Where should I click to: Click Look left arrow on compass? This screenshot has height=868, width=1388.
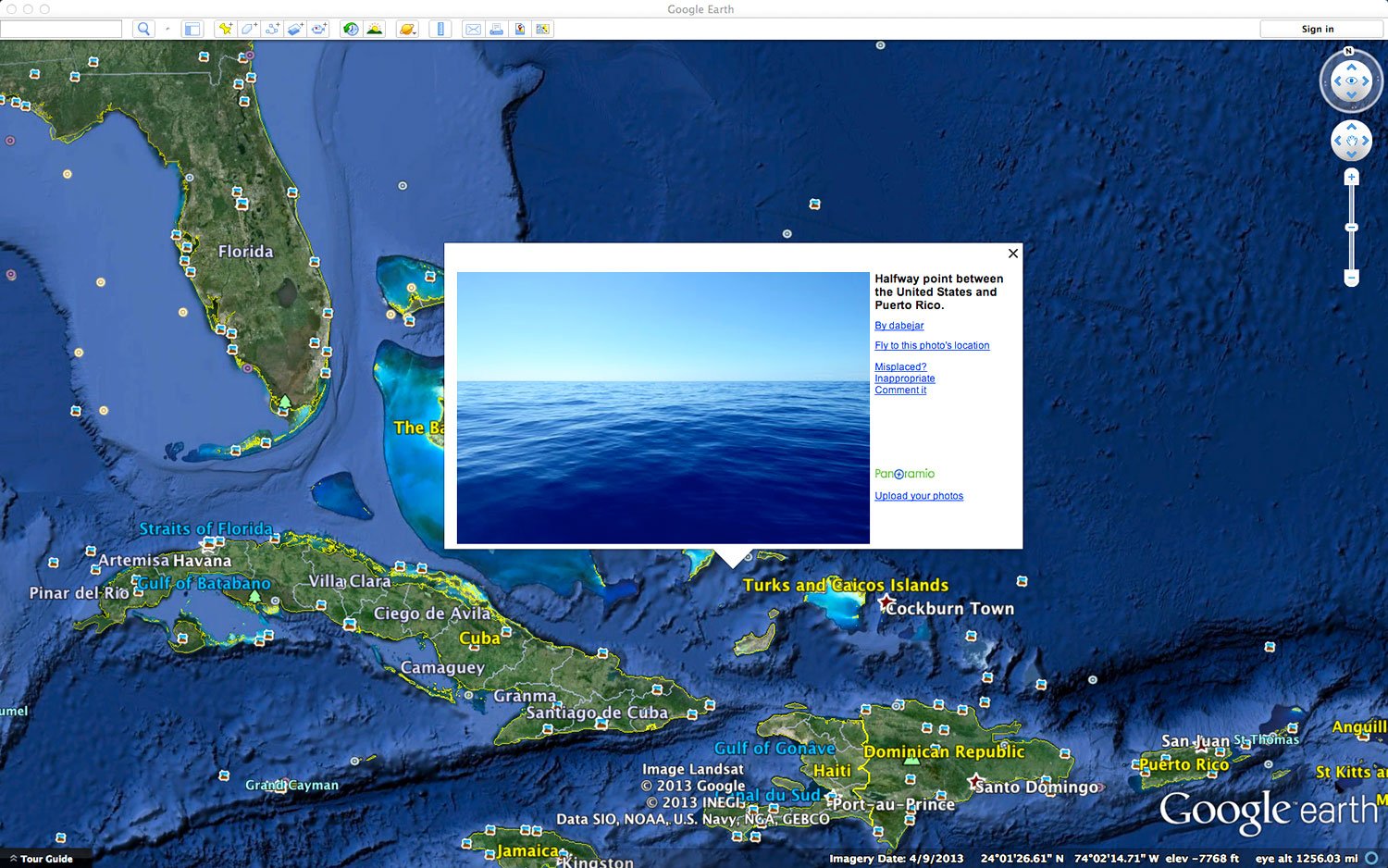click(1337, 81)
